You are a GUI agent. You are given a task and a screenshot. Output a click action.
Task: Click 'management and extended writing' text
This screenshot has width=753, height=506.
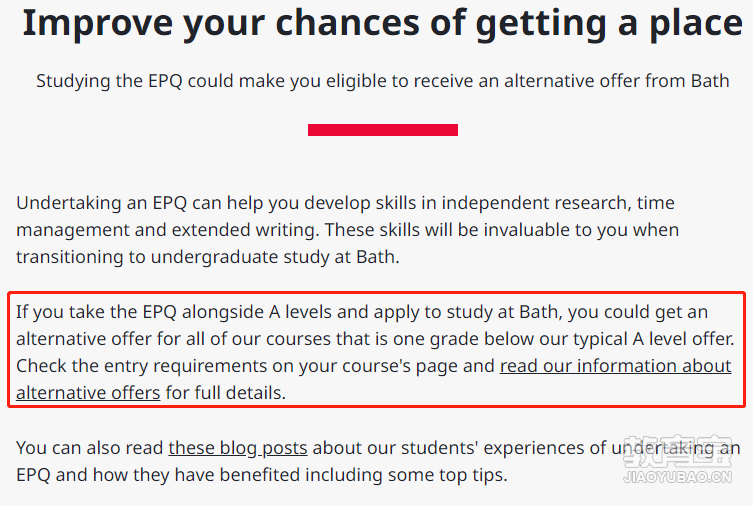[x=167, y=230]
